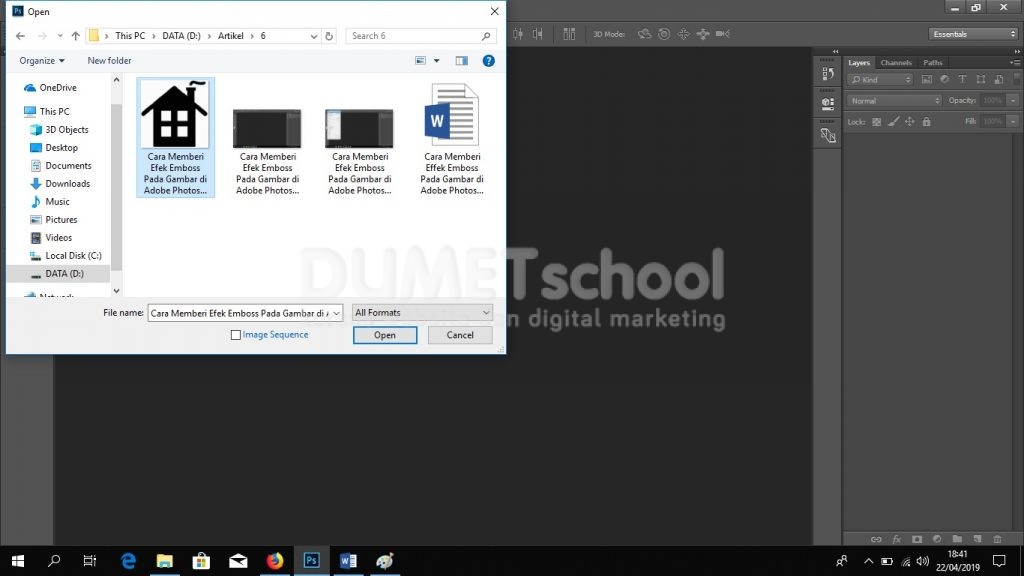This screenshot has width=1024, height=576.
Task: Open the Opacity slider dropdown arrow
Action: (x=1013, y=101)
